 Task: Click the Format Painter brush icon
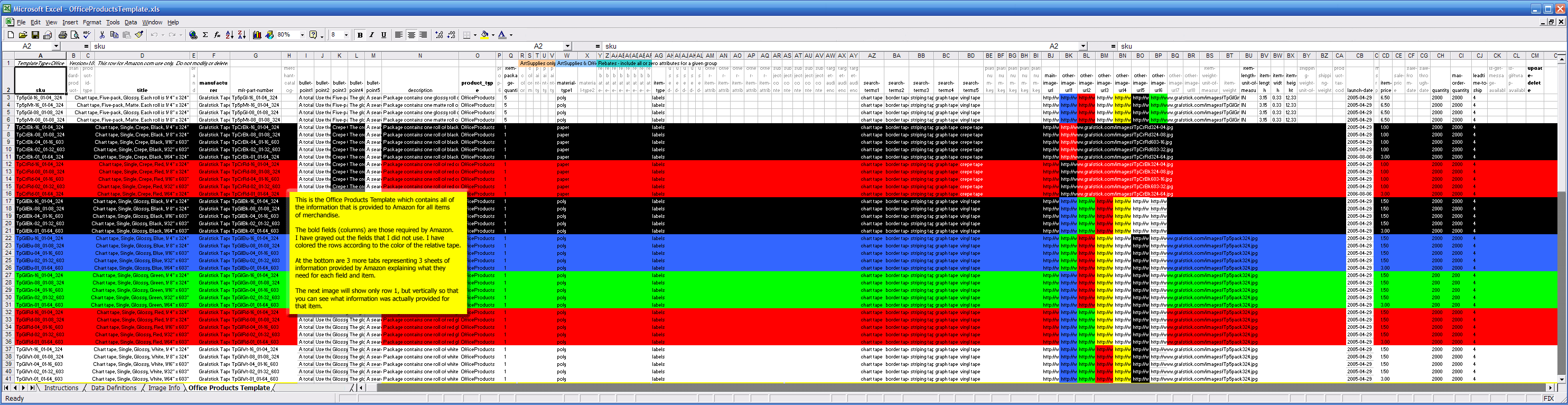tap(139, 35)
